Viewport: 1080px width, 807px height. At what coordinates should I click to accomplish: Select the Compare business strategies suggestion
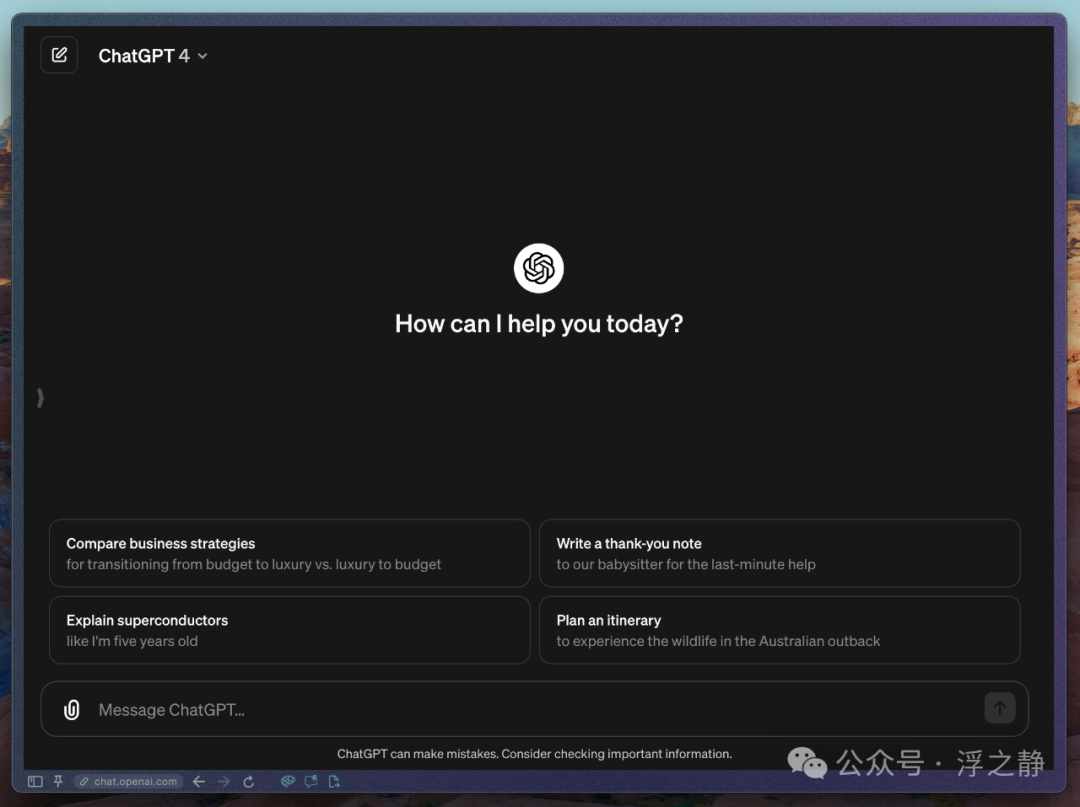tap(289, 554)
